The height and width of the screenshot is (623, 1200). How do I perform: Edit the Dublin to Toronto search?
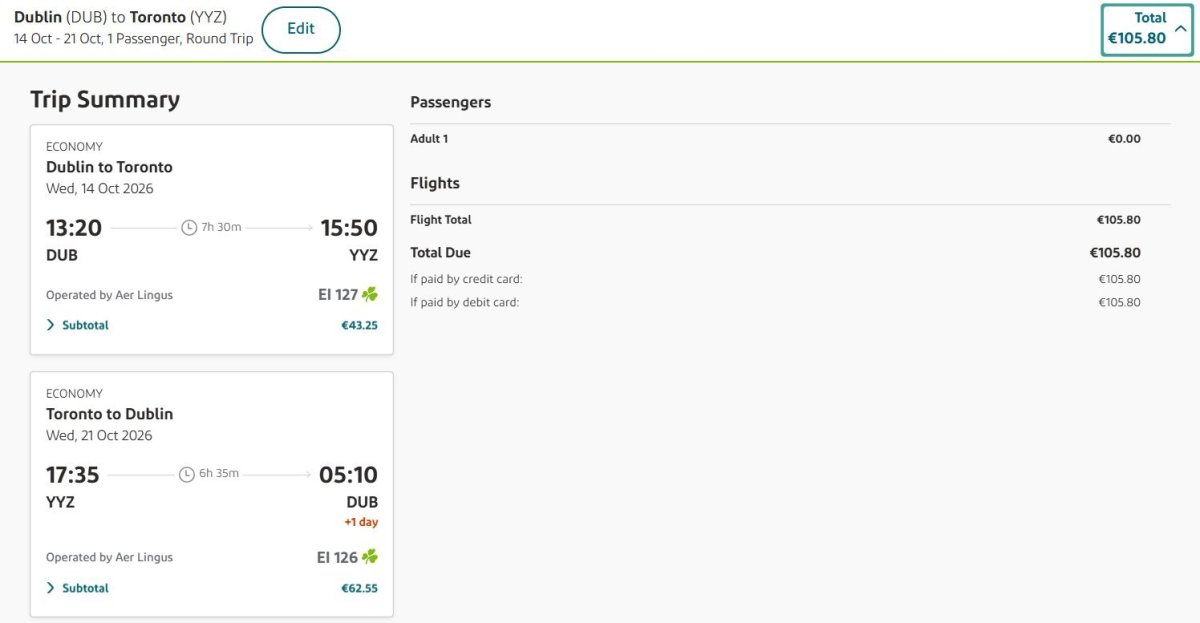[x=301, y=29]
